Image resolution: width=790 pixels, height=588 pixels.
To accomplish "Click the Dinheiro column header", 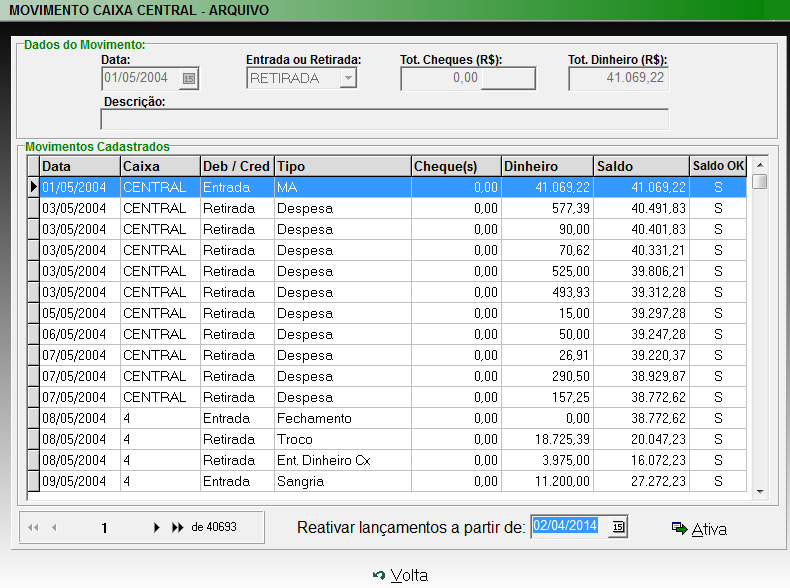I will (548, 166).
